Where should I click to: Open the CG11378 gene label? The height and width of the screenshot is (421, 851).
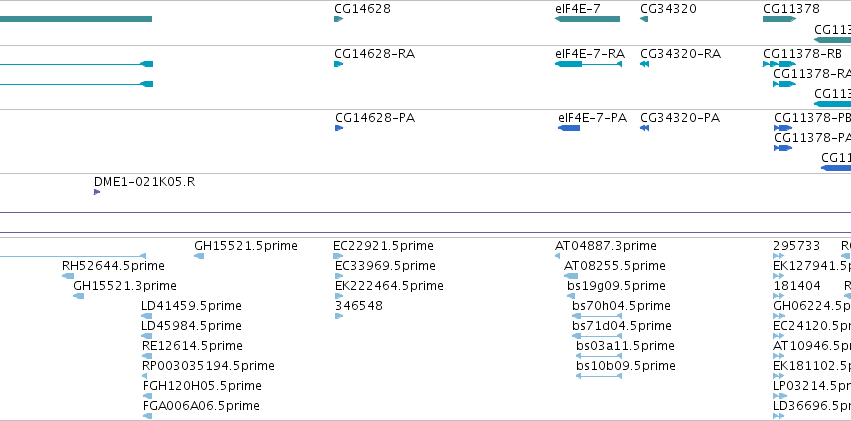[x=791, y=9]
